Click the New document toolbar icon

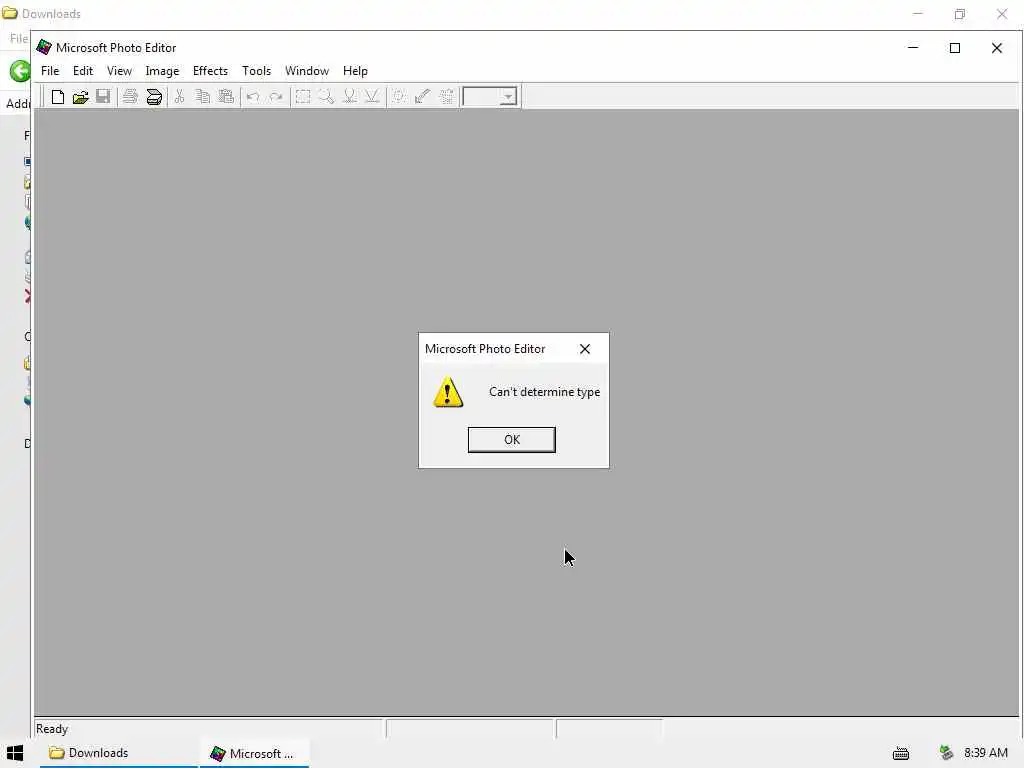[x=57, y=97]
